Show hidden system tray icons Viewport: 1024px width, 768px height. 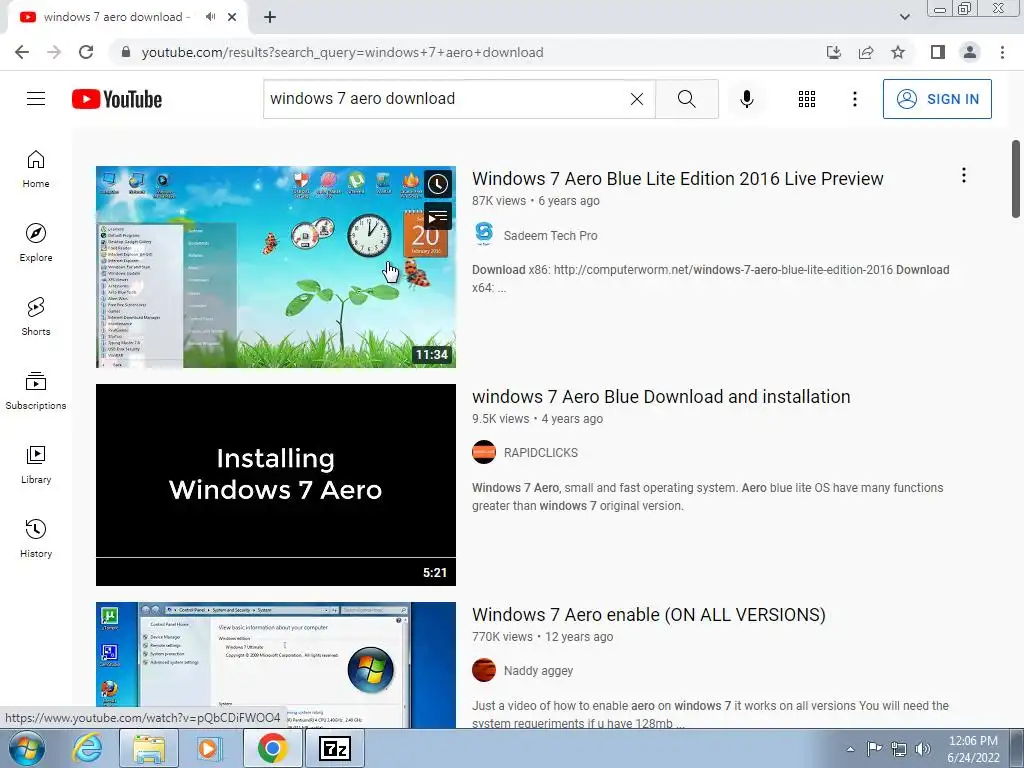[850, 749]
